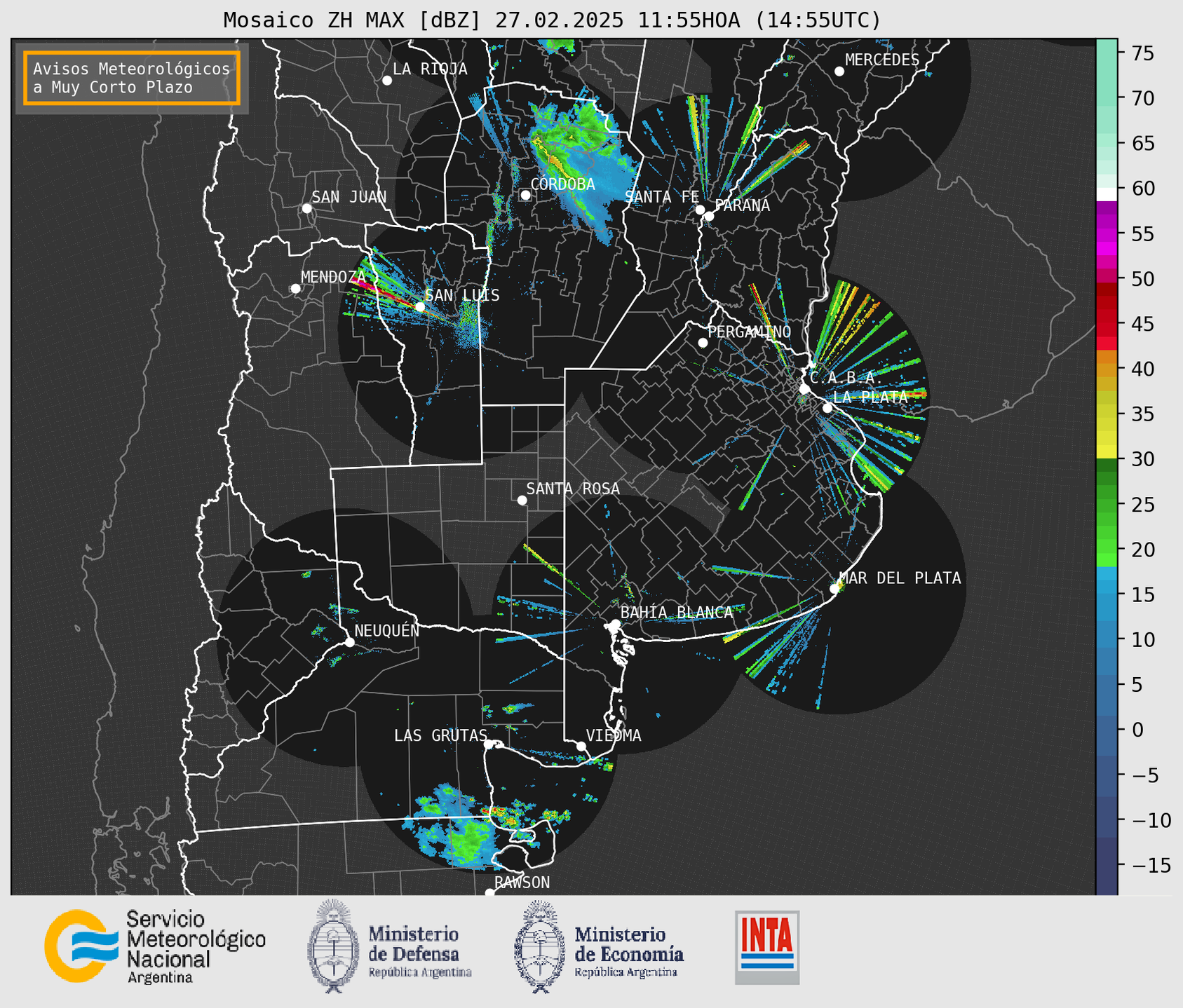1183x1008 pixels.
Task: Click the Ministerio de Defensa text
Action: [x=420, y=952]
